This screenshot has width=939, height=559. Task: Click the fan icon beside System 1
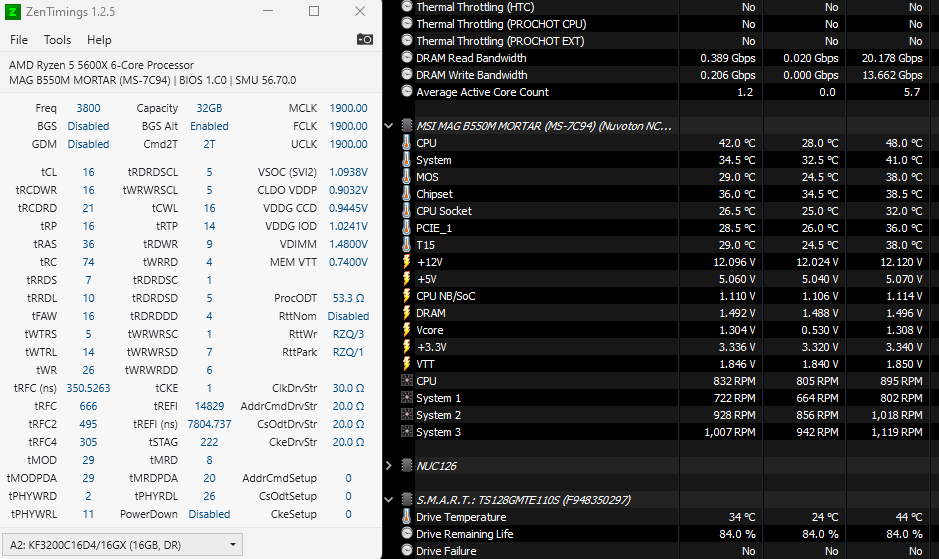click(407, 398)
